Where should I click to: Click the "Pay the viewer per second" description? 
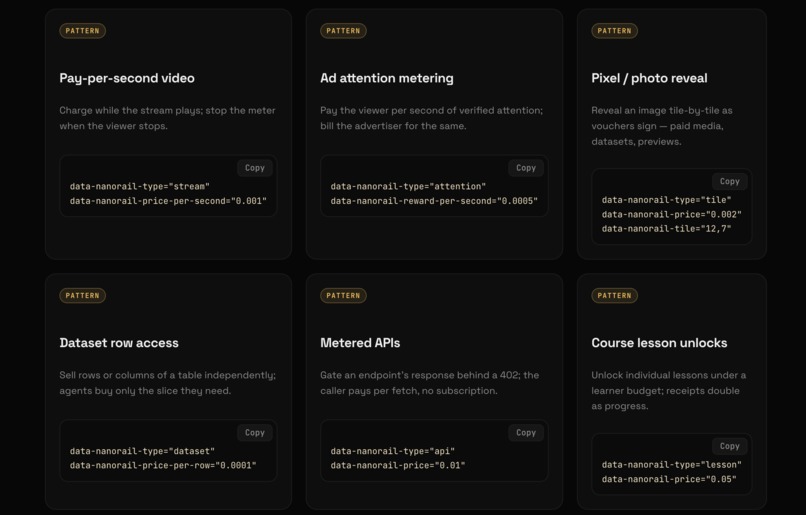pyautogui.click(x=431, y=118)
